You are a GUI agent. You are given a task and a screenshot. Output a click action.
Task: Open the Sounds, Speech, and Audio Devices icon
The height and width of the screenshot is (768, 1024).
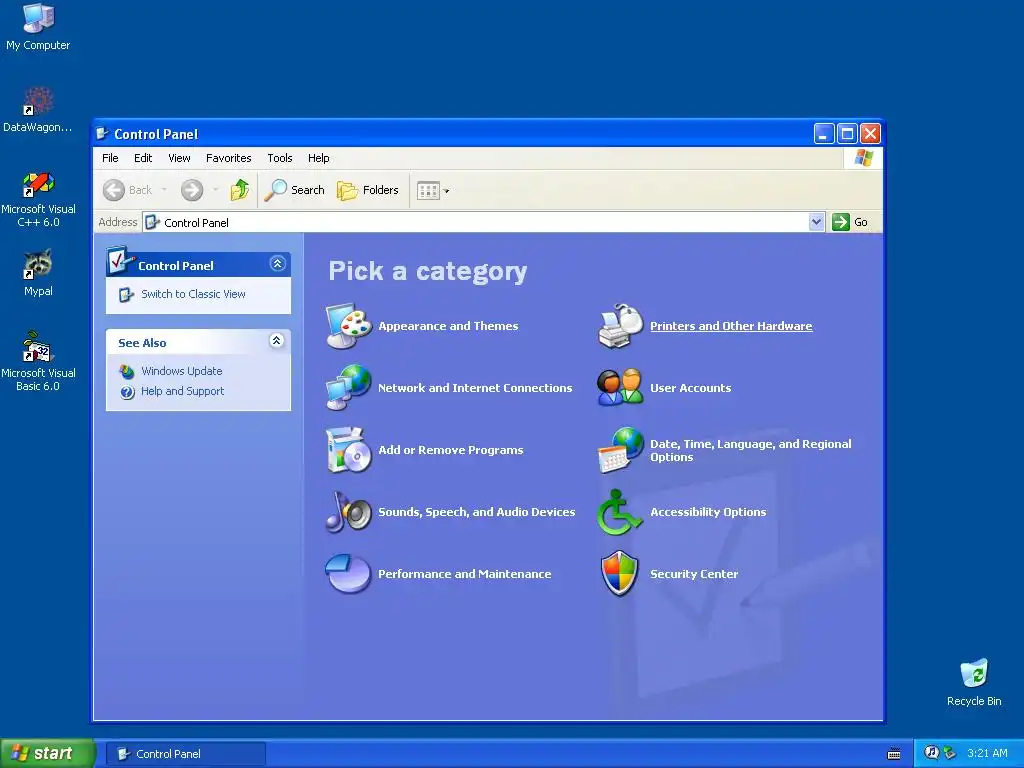(x=349, y=511)
